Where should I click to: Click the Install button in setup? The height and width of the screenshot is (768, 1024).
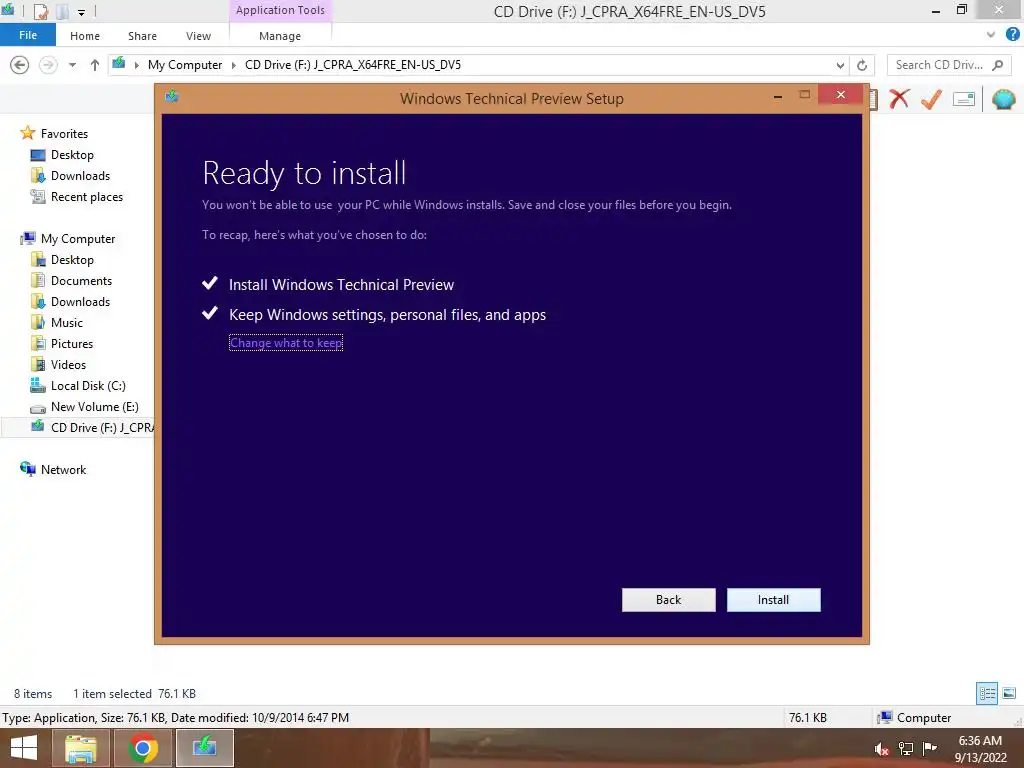click(773, 600)
